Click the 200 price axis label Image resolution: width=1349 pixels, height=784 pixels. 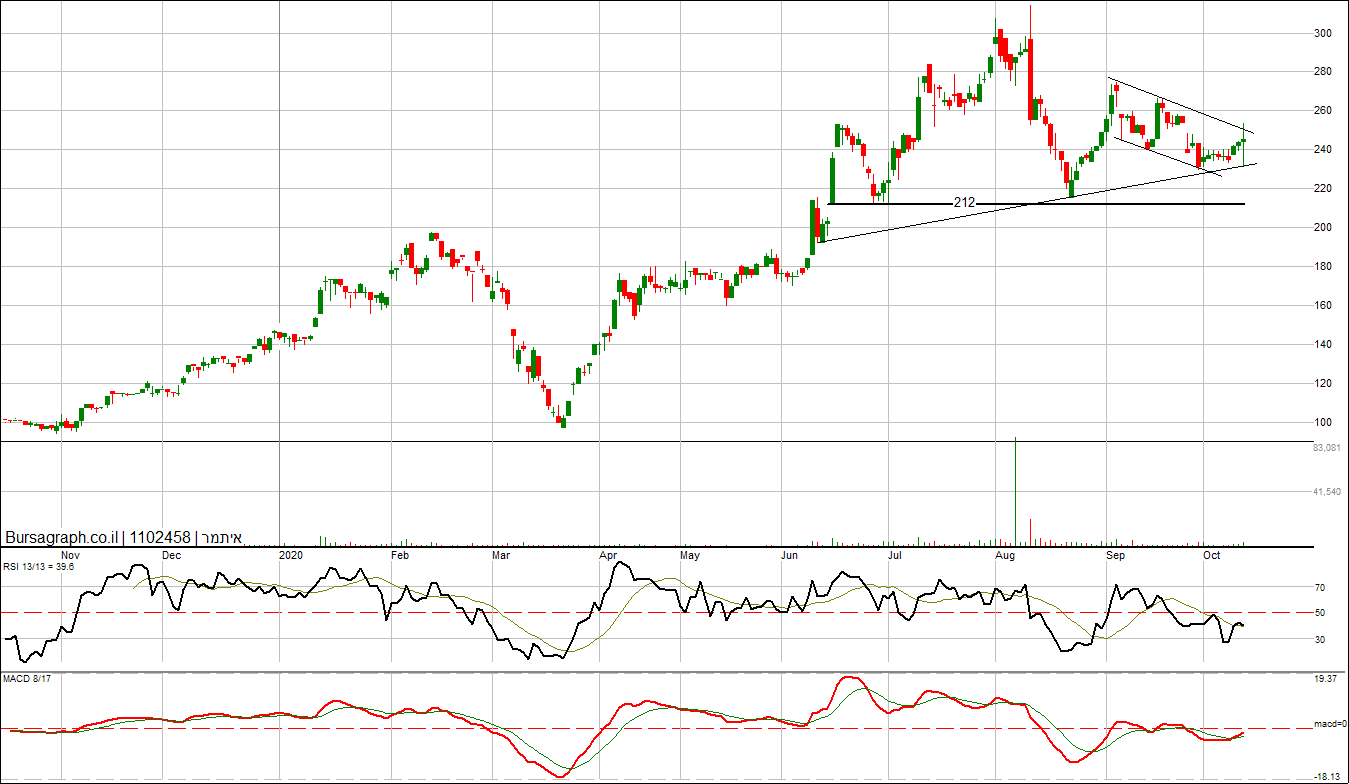(x=1322, y=228)
